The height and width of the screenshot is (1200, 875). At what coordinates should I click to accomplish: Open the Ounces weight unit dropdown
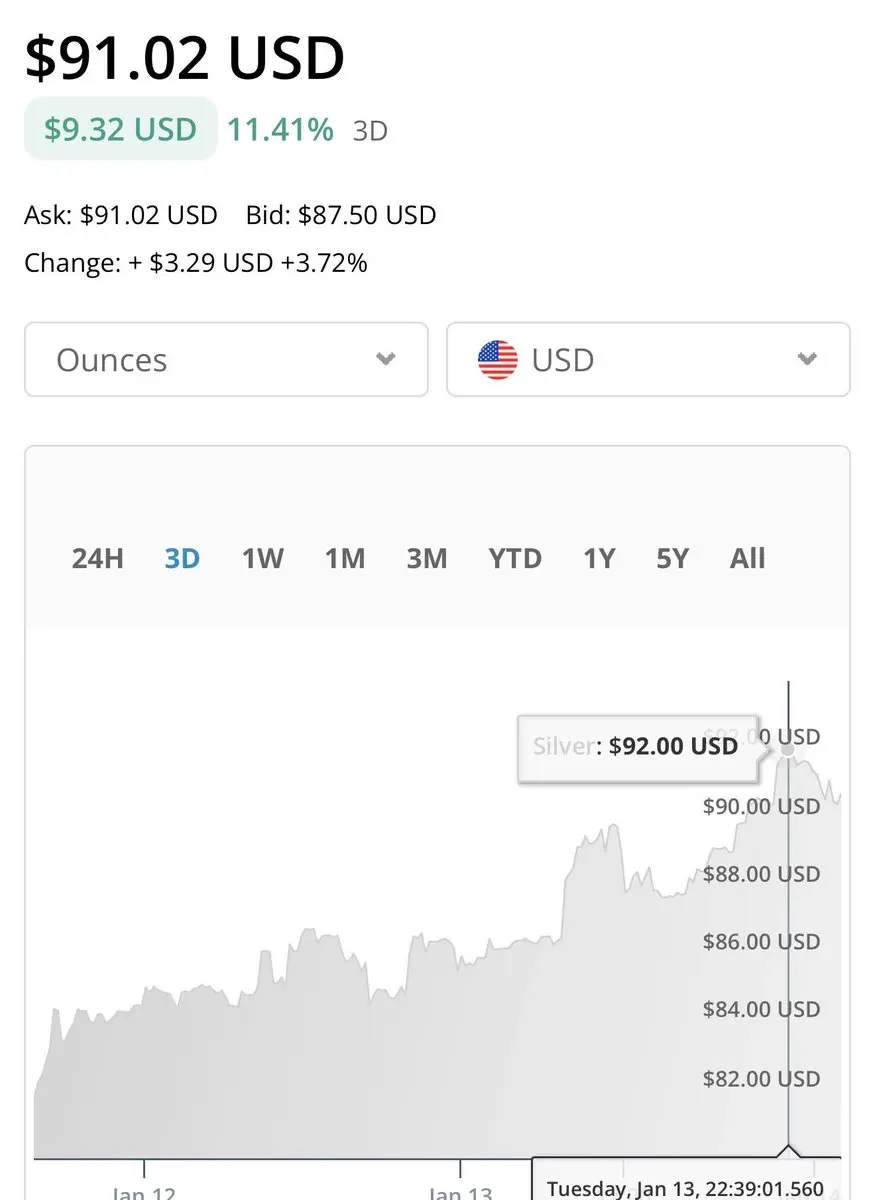tap(226, 360)
